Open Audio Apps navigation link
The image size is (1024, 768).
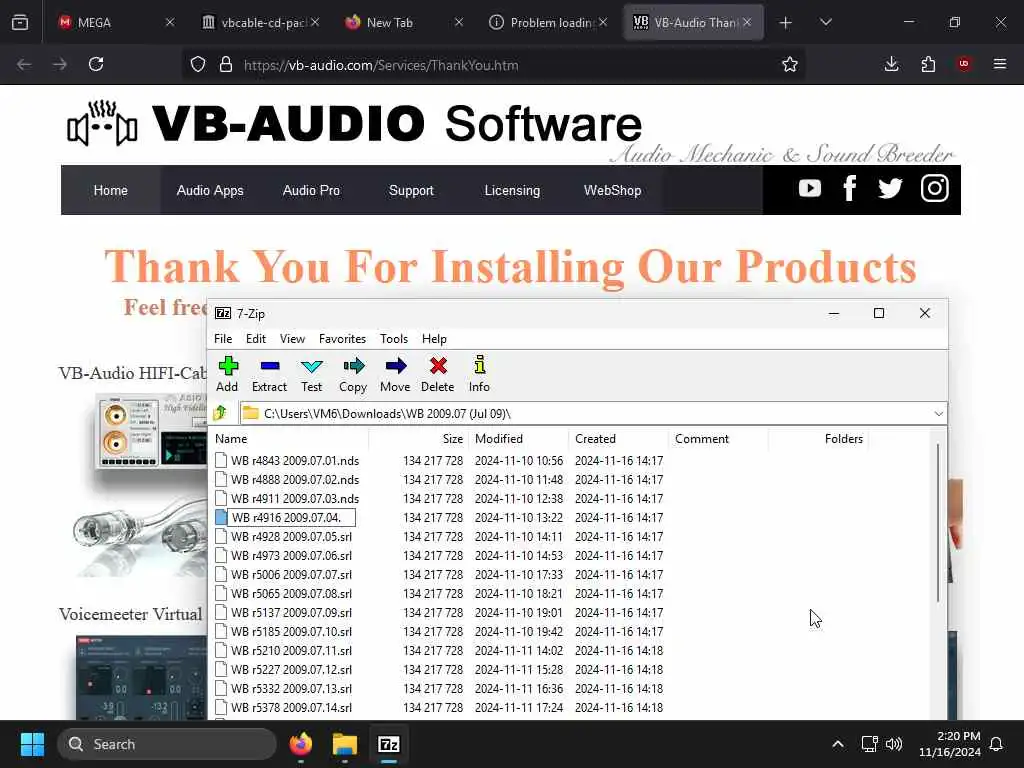pyautogui.click(x=210, y=190)
